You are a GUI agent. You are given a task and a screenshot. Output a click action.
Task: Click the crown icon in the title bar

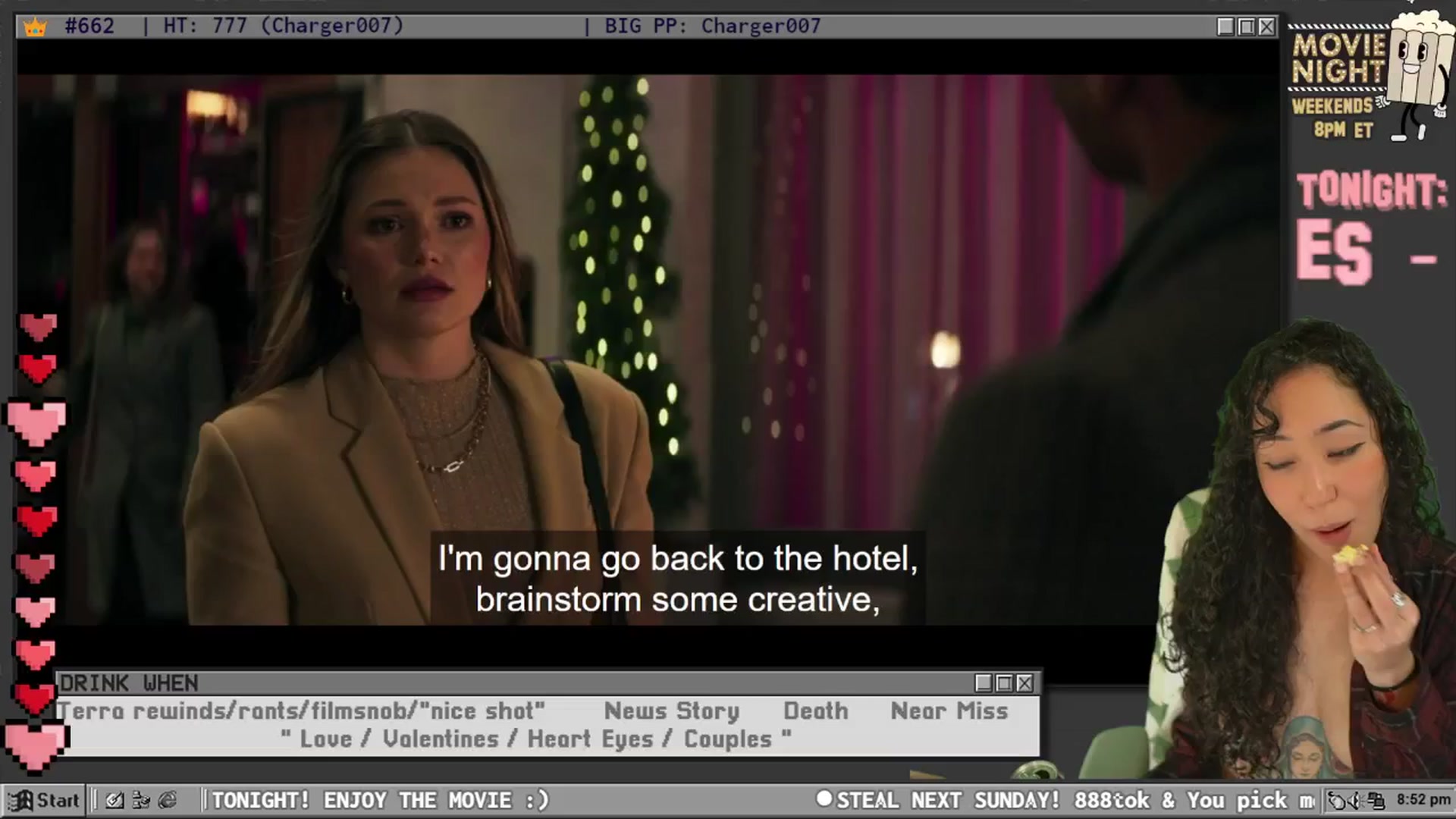(x=35, y=27)
